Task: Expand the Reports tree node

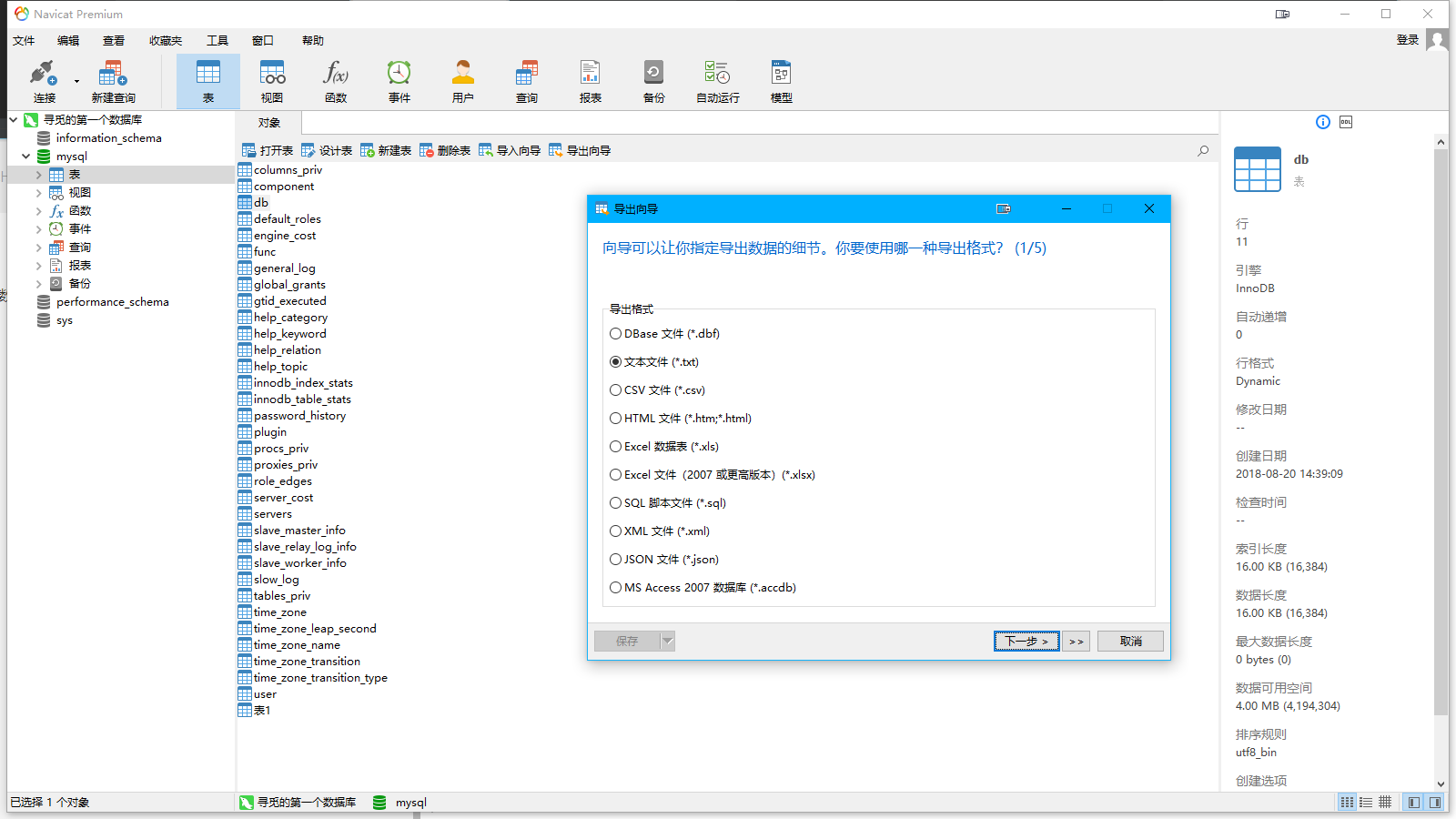Action: 38,265
